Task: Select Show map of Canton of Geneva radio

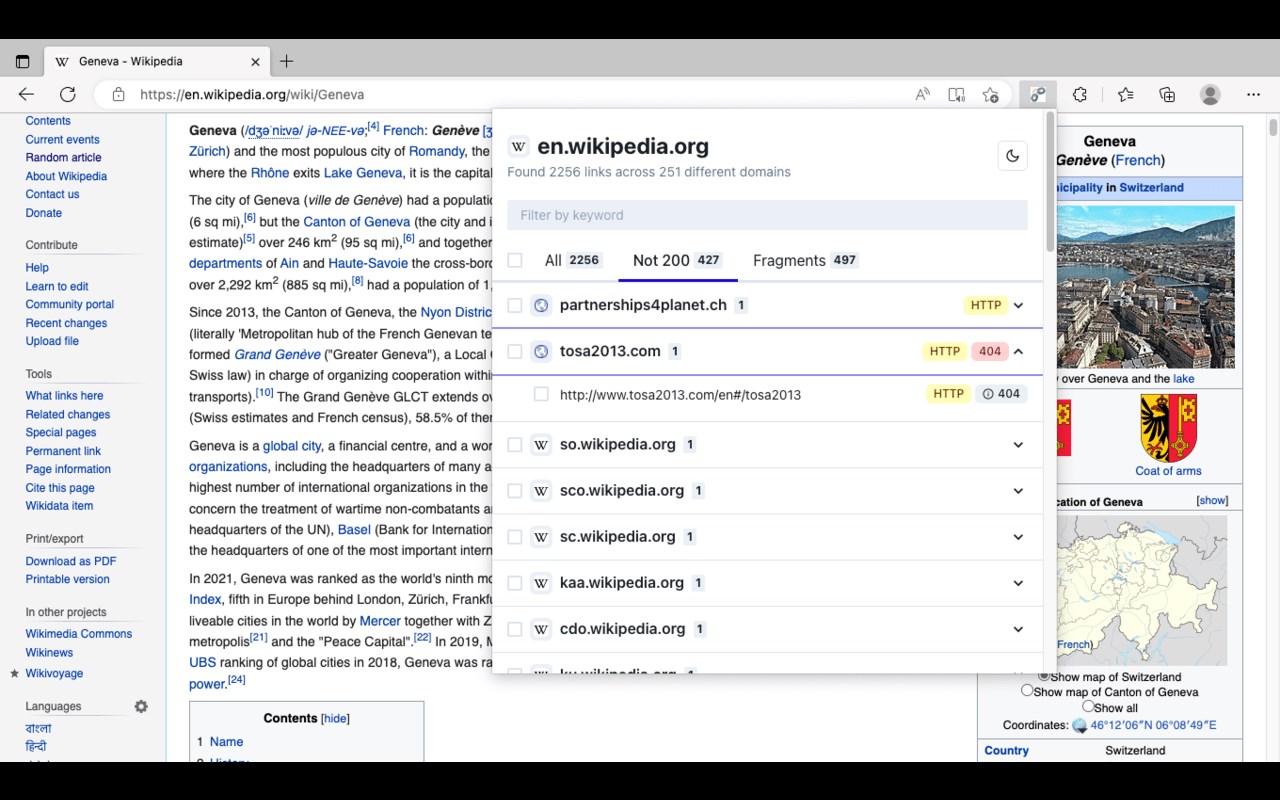Action: coord(1027,690)
